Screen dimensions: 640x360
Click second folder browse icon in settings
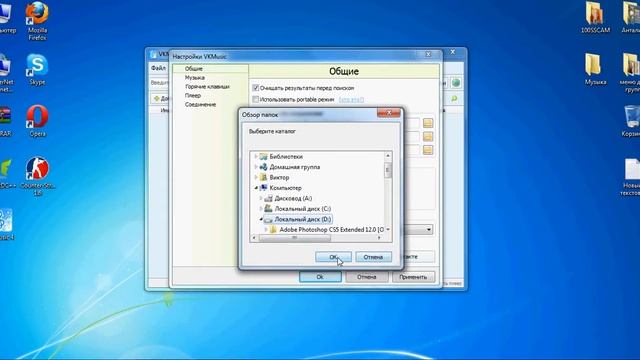click(x=428, y=136)
